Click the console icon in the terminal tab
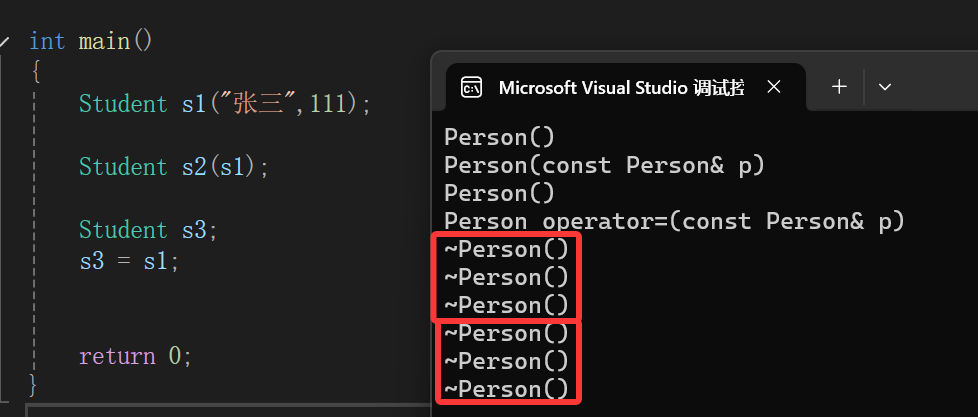Image resolution: width=978 pixels, height=417 pixels. pos(471,87)
